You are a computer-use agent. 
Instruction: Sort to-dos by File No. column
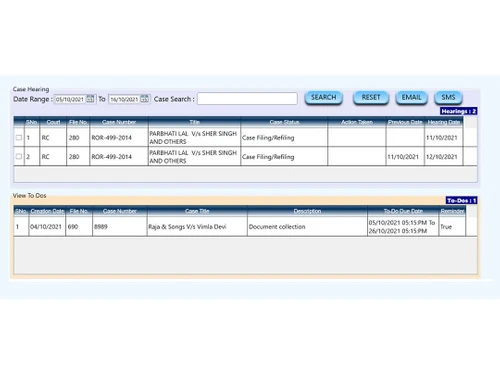click(79, 211)
